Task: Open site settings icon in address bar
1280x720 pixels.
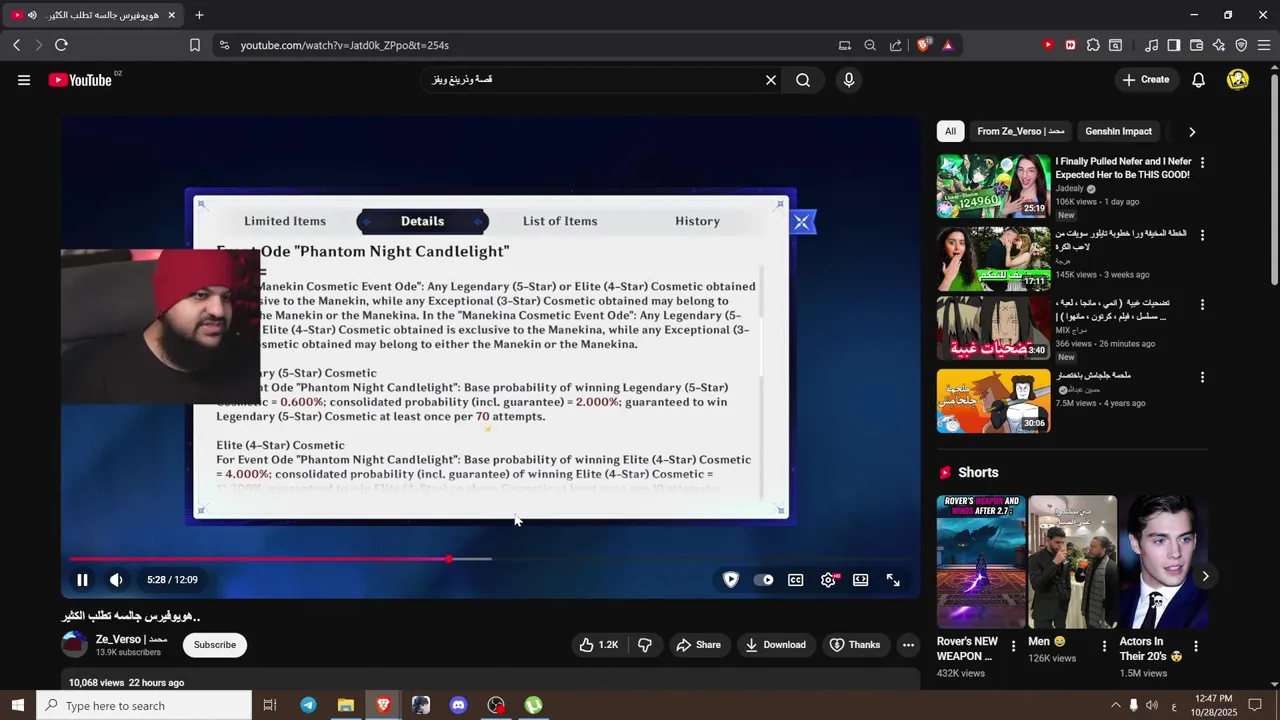Action: pyautogui.click(x=223, y=45)
